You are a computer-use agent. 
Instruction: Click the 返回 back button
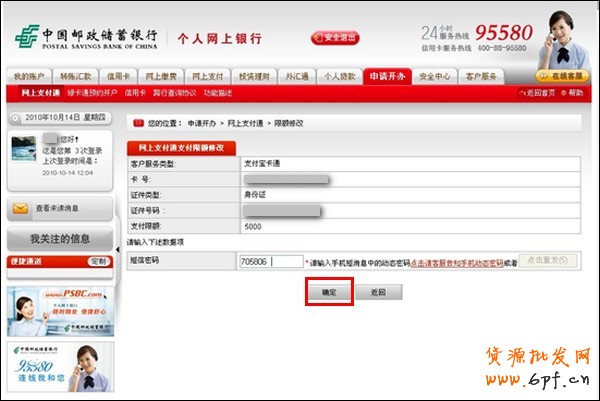[377, 292]
